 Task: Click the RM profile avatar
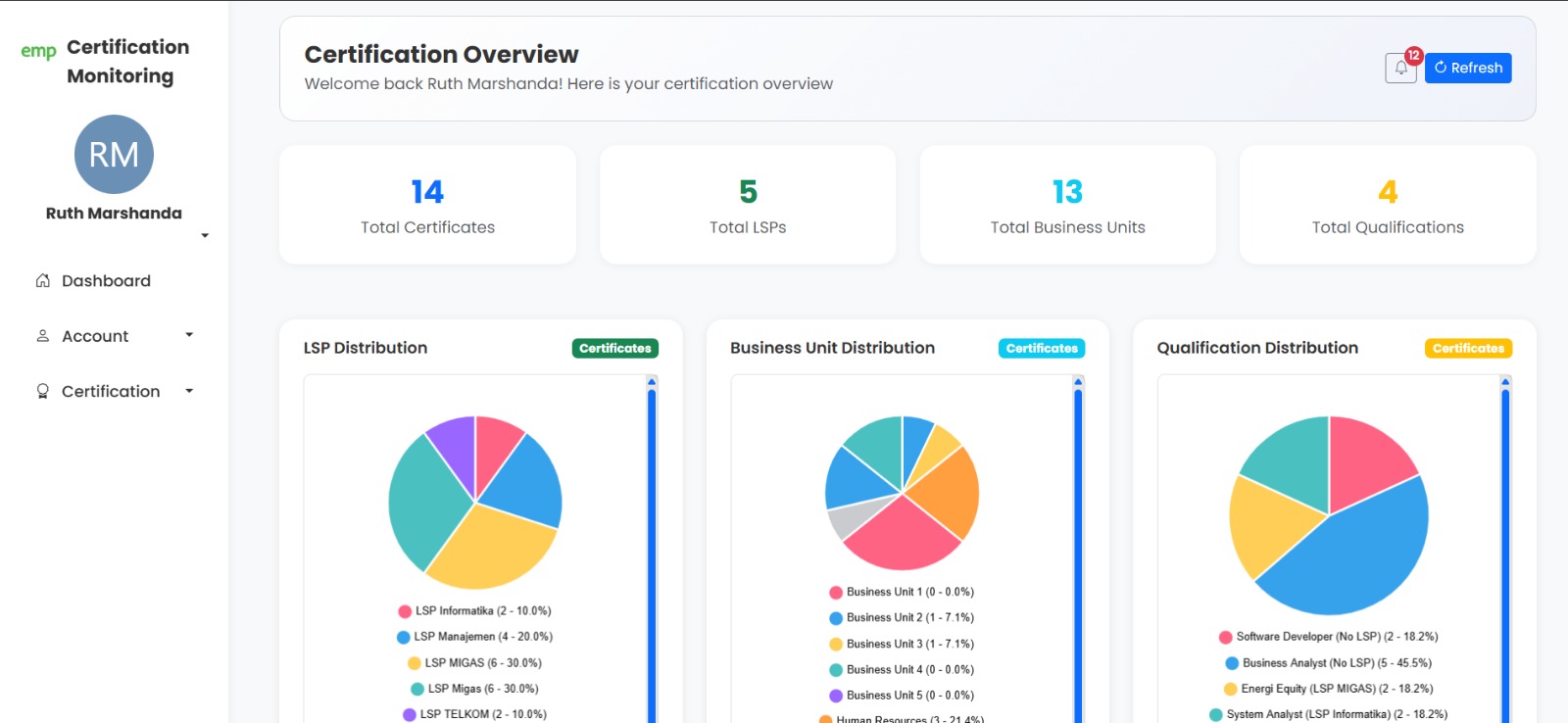pyautogui.click(x=114, y=154)
